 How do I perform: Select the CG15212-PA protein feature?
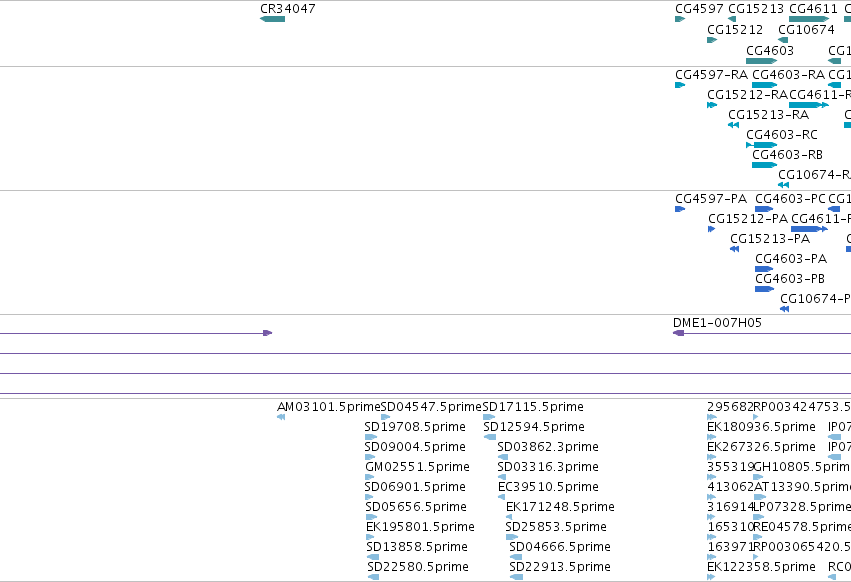712,229
